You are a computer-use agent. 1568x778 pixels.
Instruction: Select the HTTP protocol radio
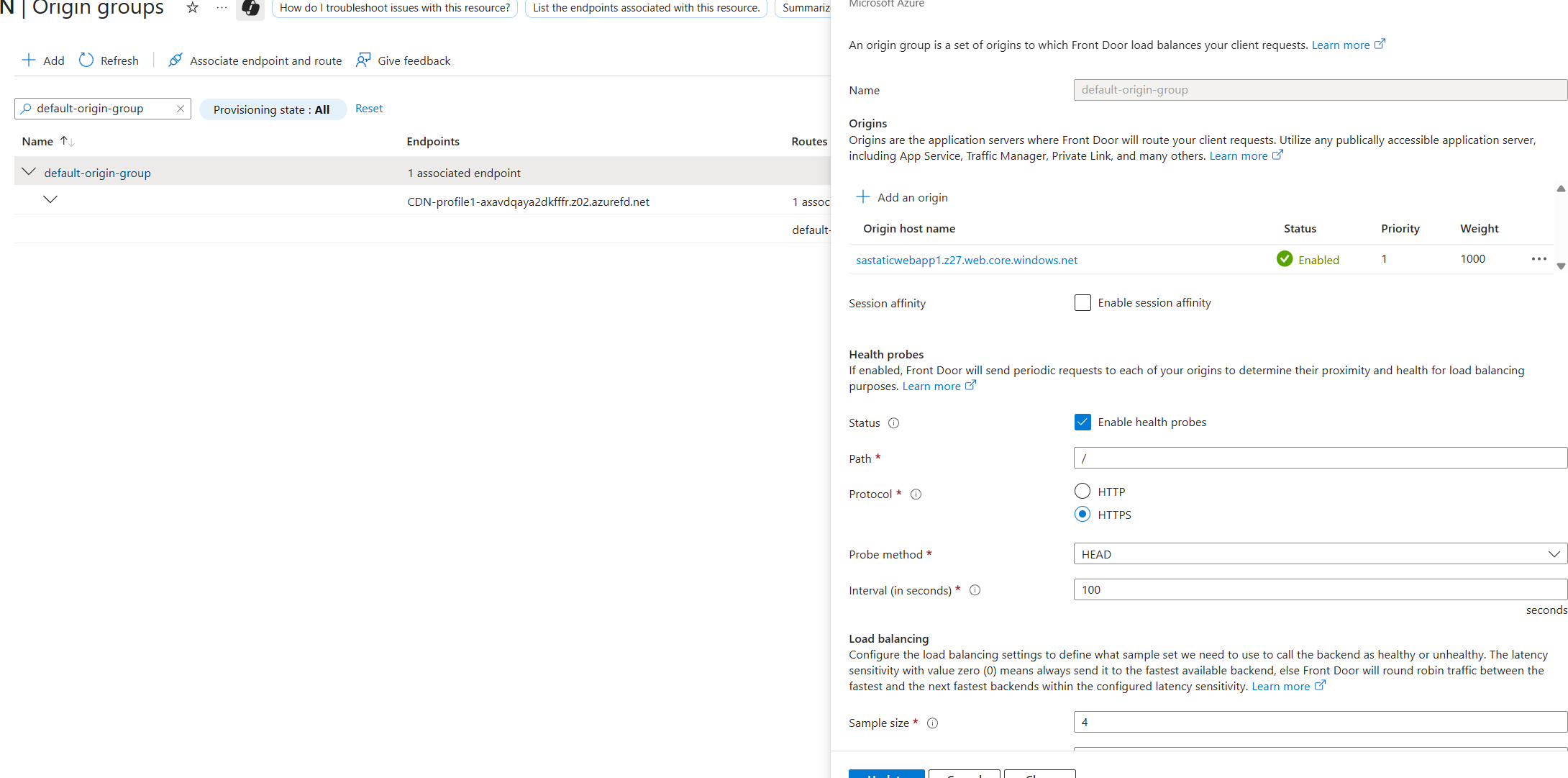pyautogui.click(x=1082, y=492)
